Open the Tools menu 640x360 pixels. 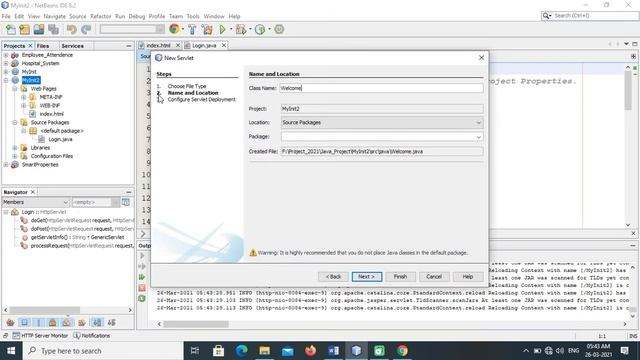(193, 16)
